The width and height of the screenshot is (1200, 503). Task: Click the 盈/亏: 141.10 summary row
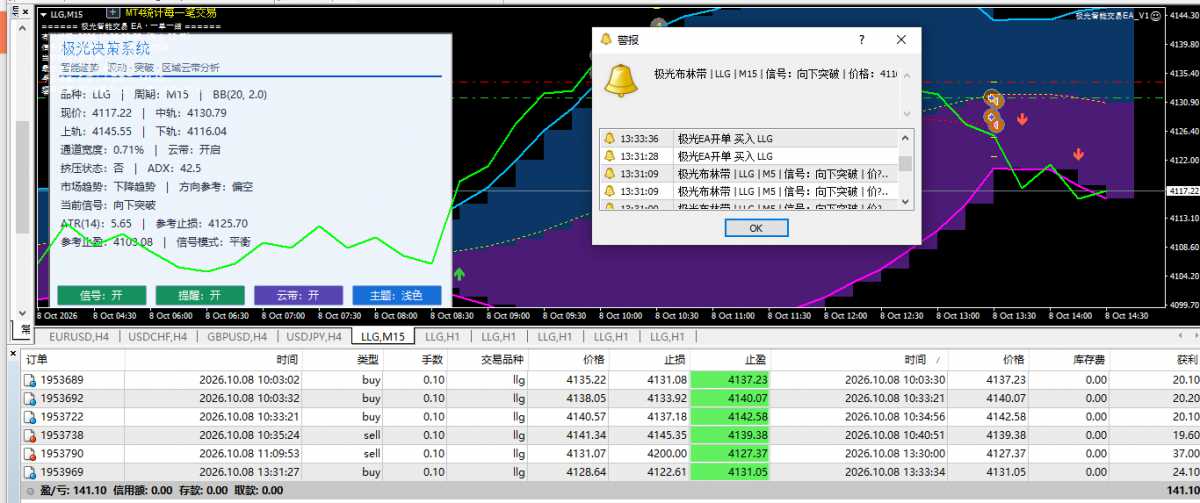(610, 491)
